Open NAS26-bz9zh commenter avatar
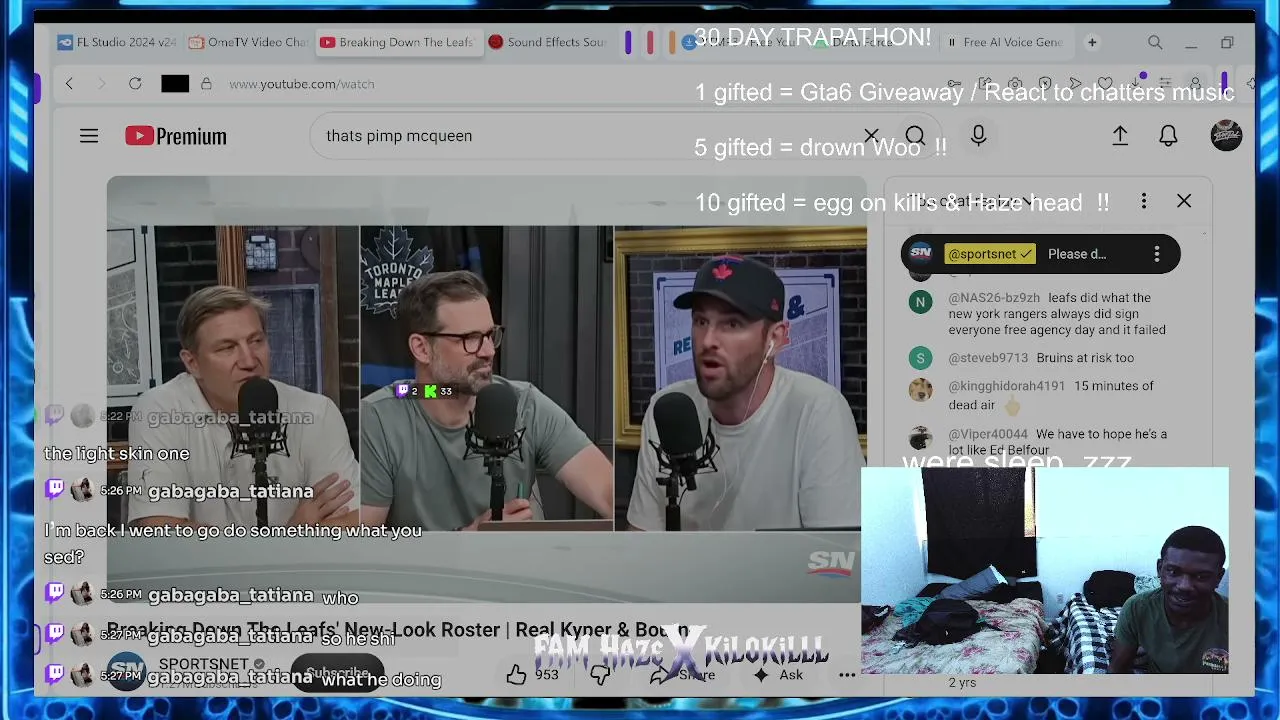 (920, 302)
